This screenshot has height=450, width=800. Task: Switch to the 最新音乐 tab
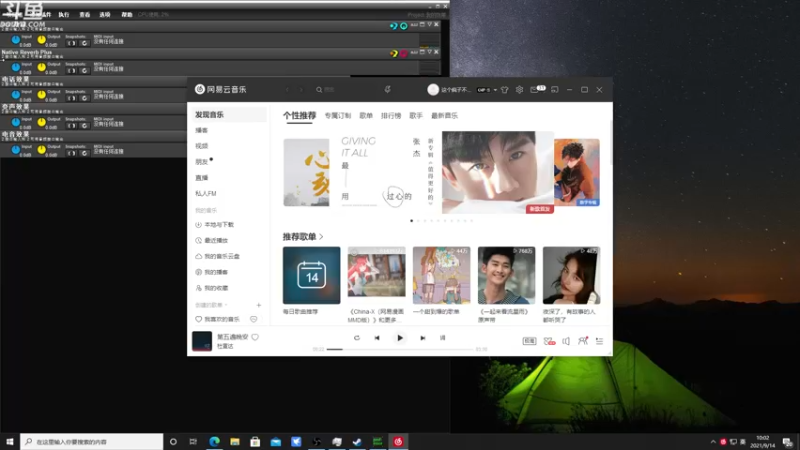pos(444,116)
